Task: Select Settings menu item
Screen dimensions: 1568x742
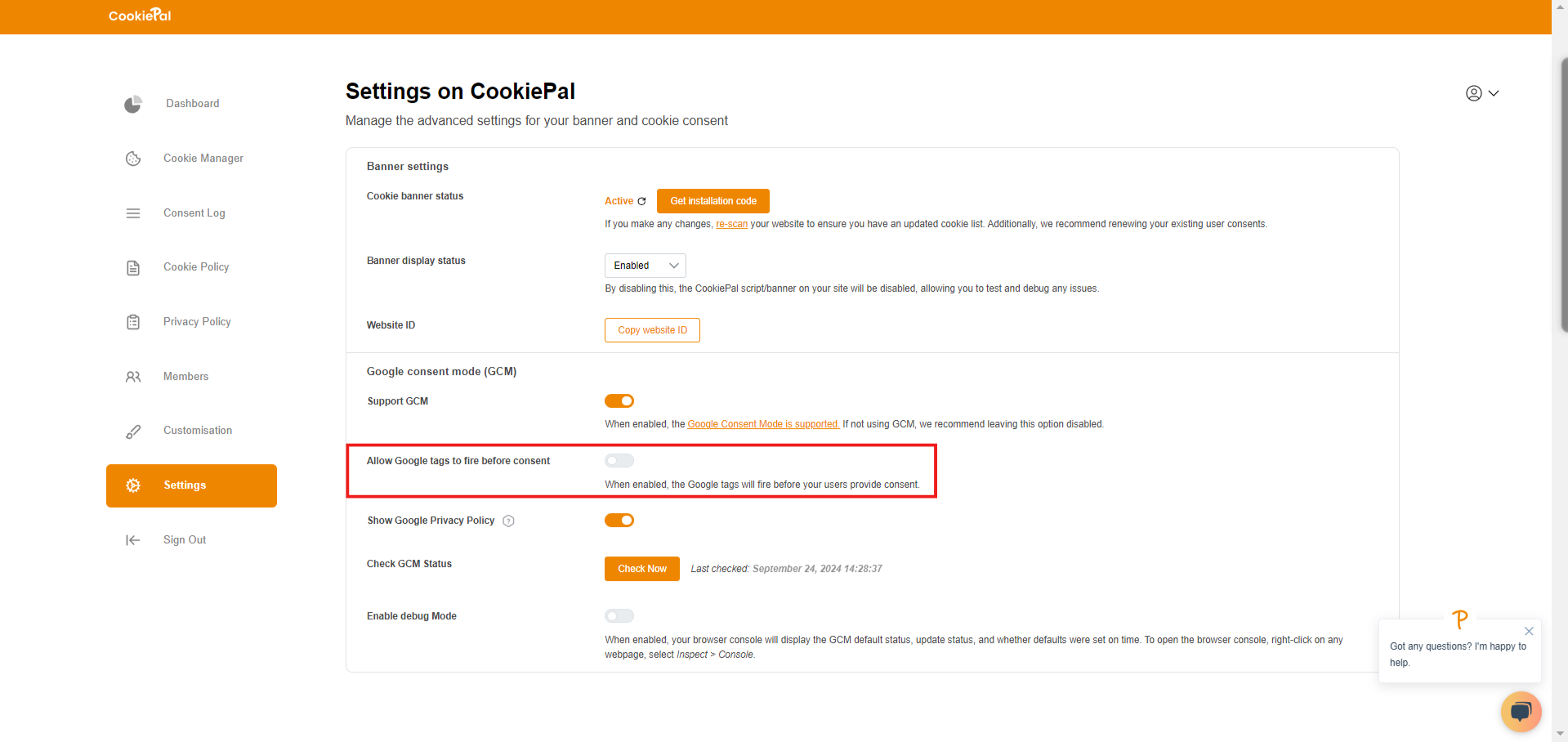Action: 192,485
